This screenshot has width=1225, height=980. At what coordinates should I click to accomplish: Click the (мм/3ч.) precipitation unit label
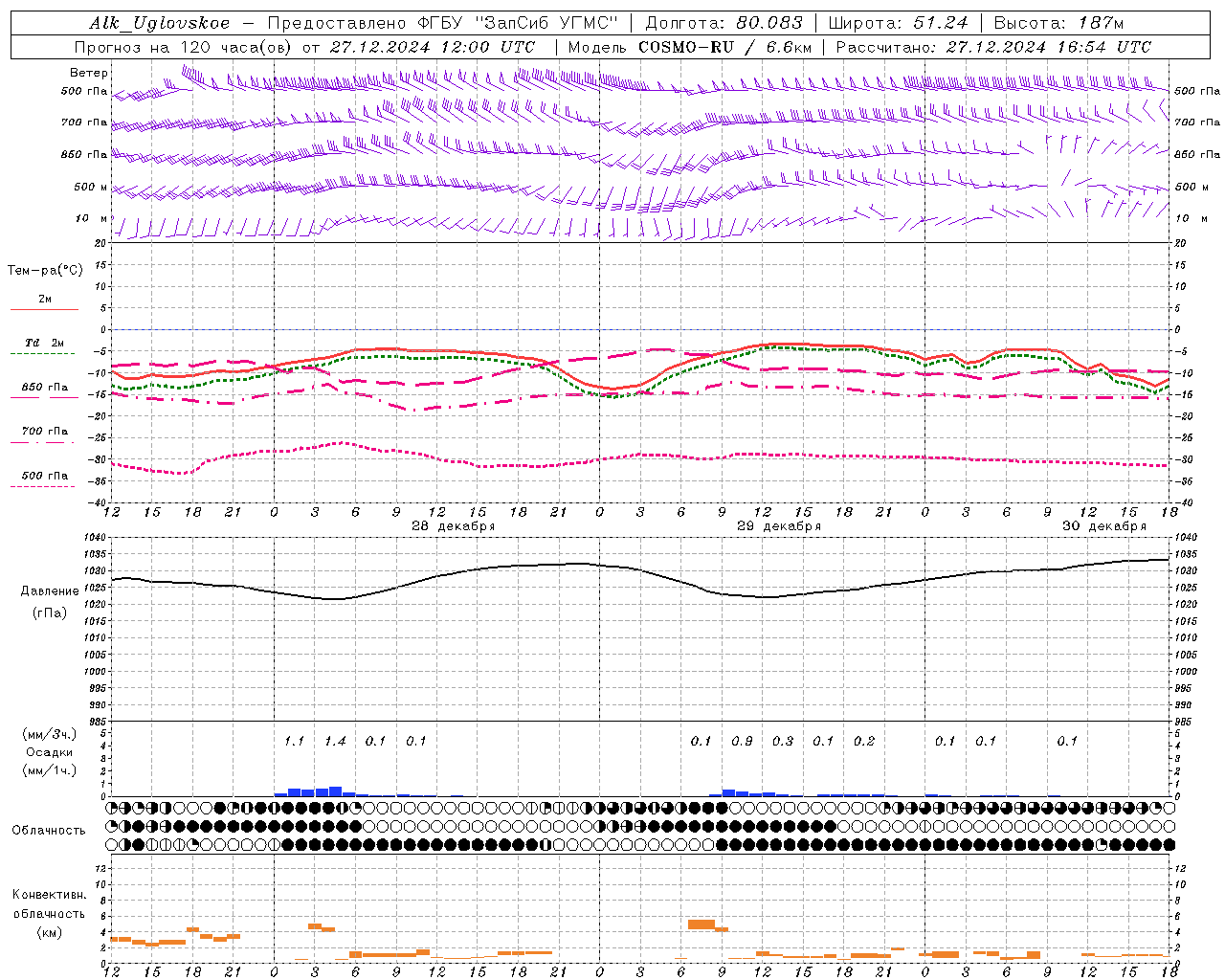(x=50, y=734)
